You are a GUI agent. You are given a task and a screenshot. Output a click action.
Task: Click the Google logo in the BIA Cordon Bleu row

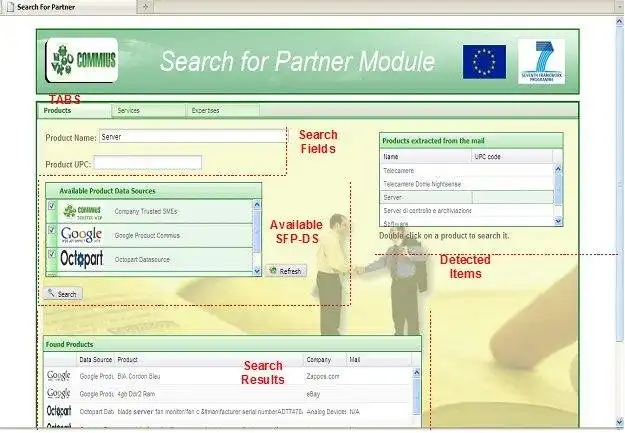coord(59,376)
